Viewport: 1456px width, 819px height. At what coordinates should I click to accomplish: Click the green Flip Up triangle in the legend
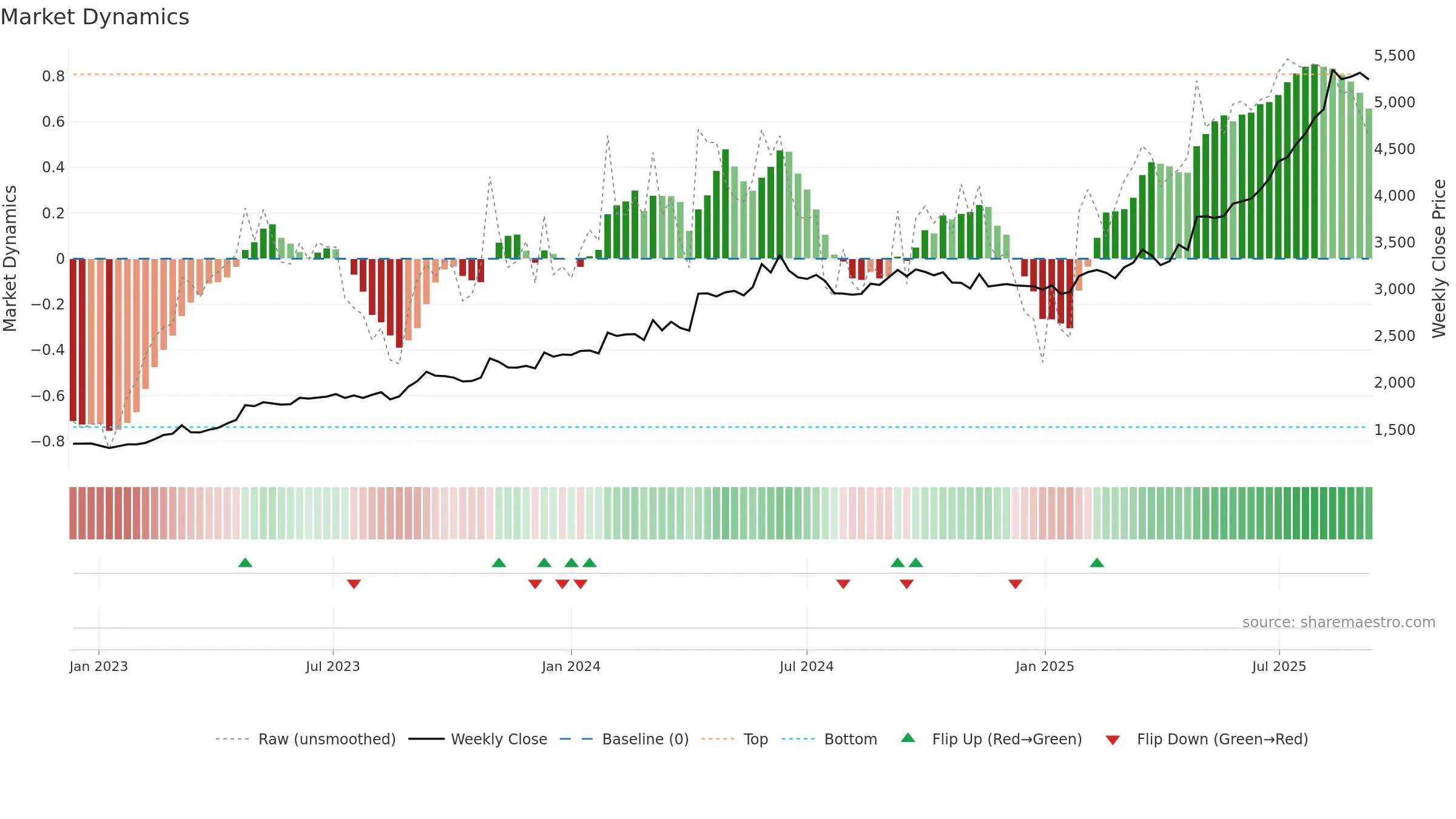(x=908, y=738)
